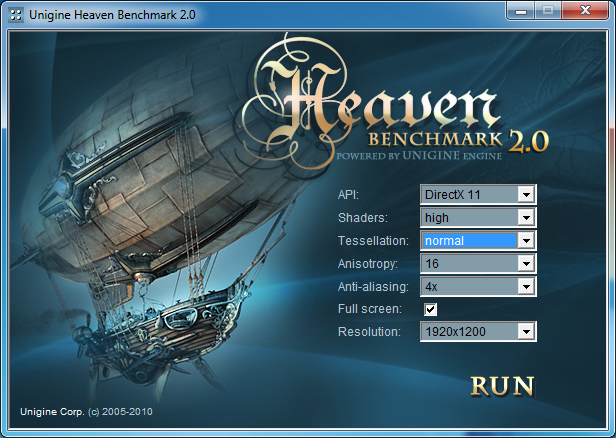Viewport: 616px width, 438px height.
Task: Click the Full screen label
Action: [370, 309]
